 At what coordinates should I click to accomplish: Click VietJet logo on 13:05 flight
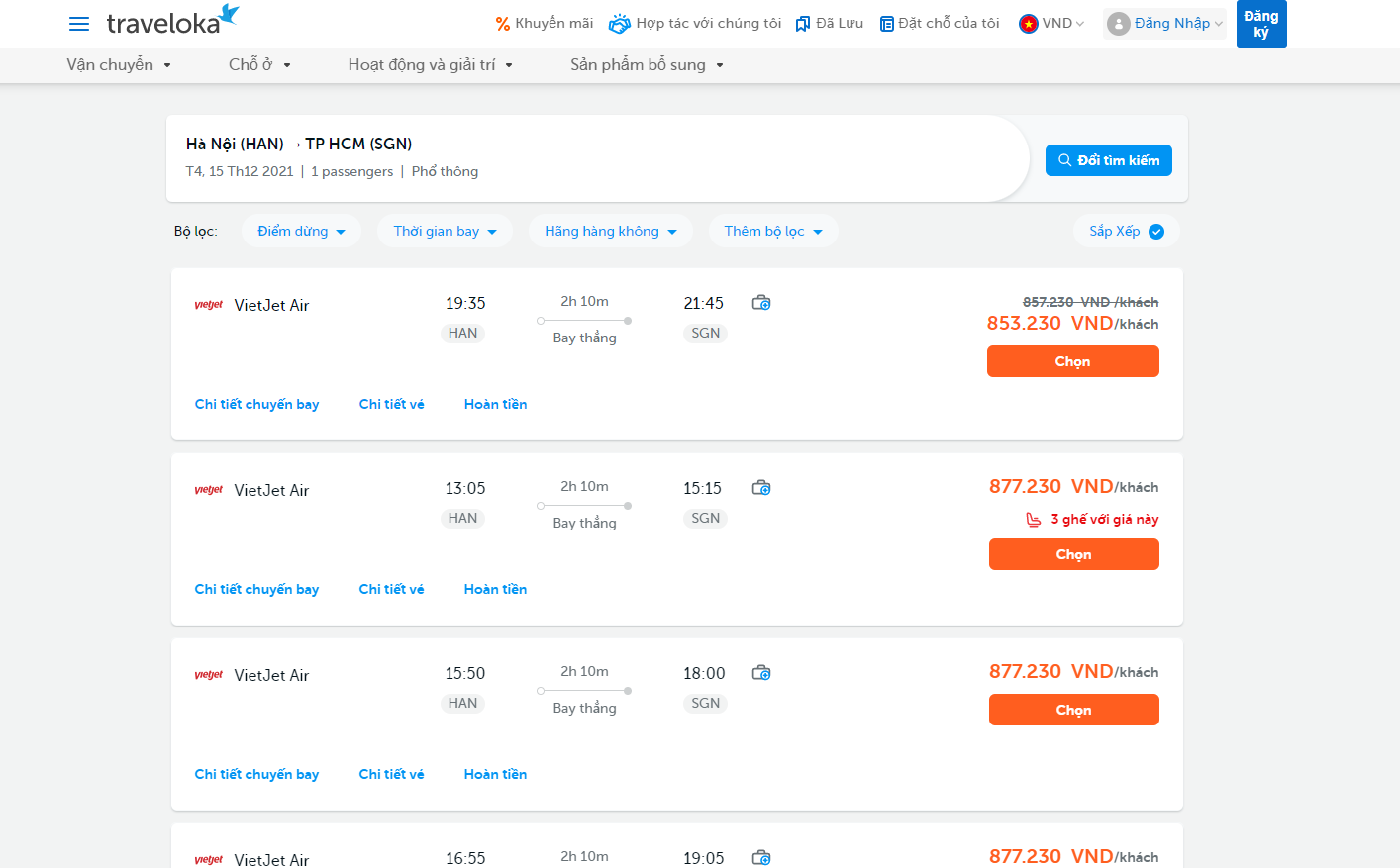(209, 490)
